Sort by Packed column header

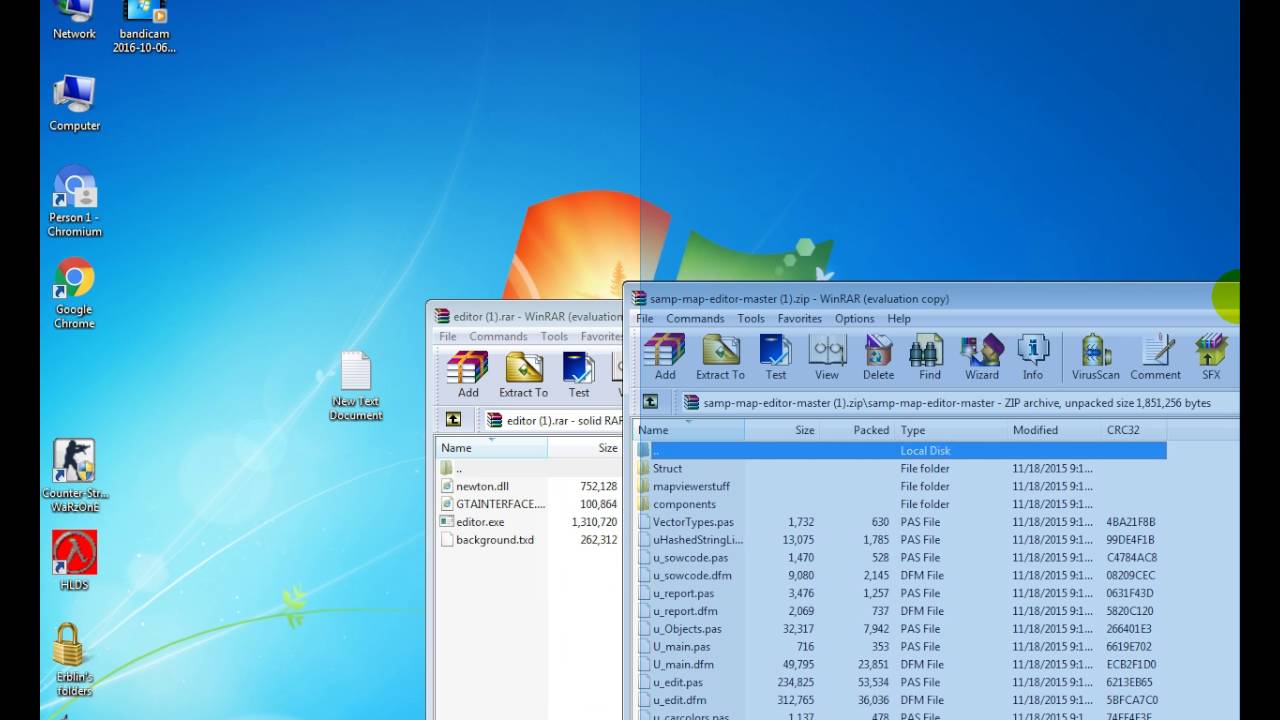(x=857, y=430)
